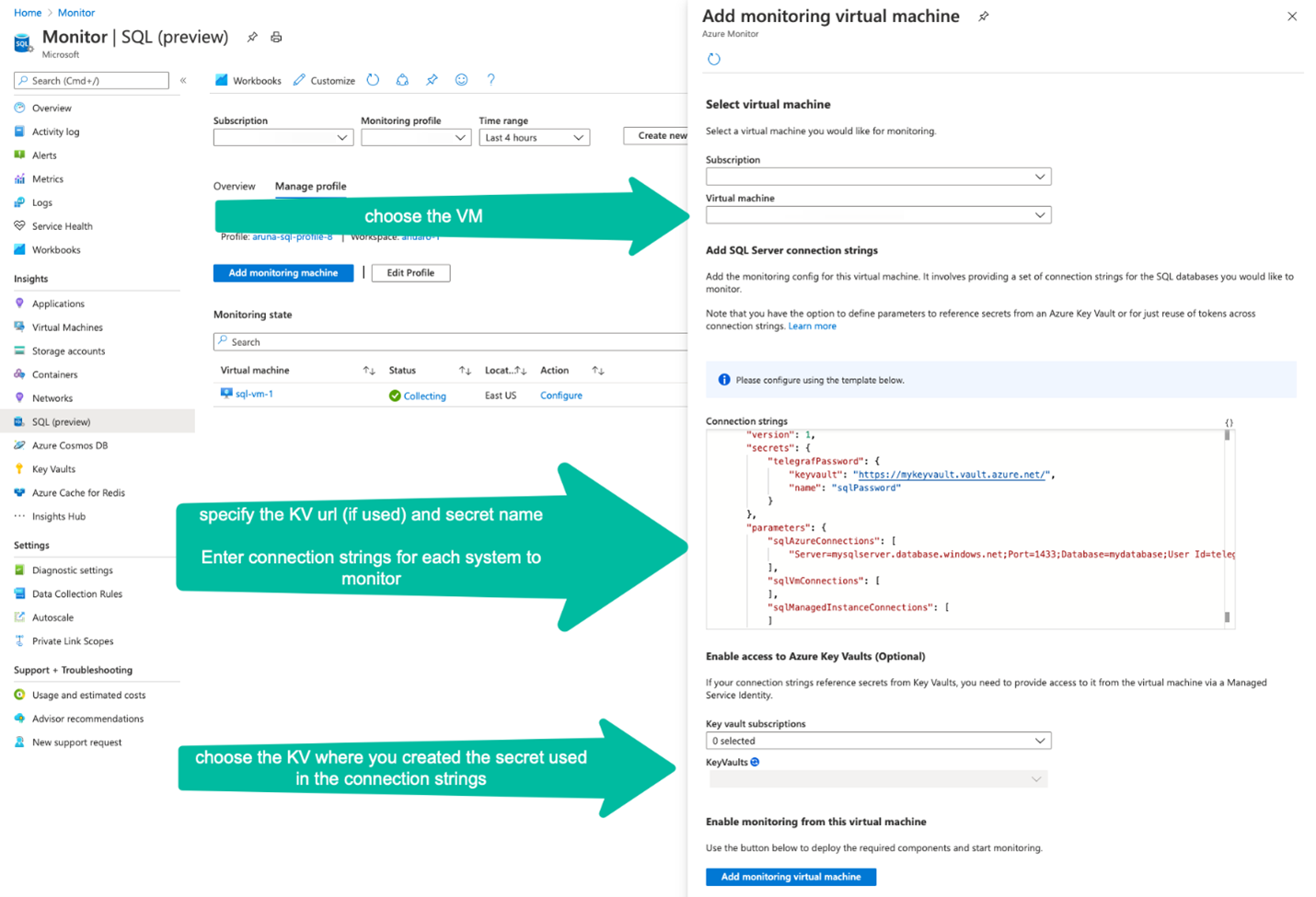
Task: Open Overview in the left menu
Action: pos(52,108)
